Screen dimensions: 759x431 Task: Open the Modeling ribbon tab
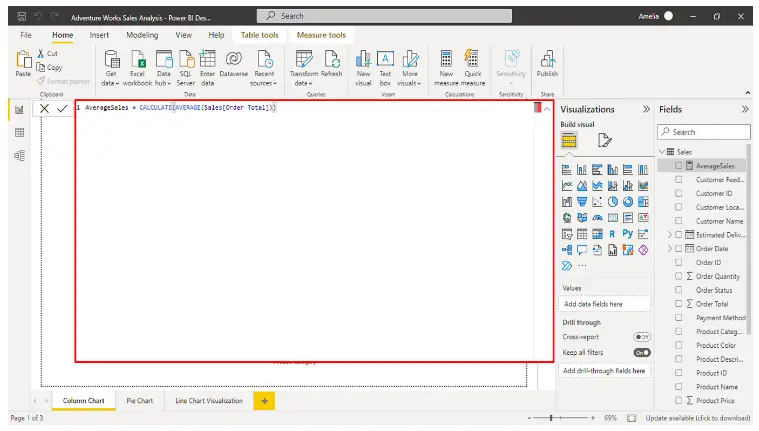[142, 35]
